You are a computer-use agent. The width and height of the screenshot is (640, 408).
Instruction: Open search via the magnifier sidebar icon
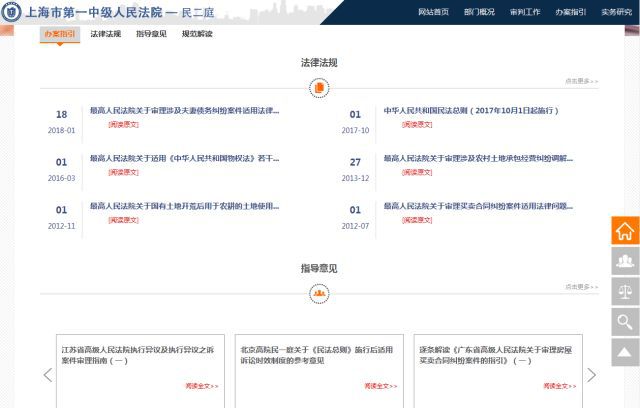625,321
